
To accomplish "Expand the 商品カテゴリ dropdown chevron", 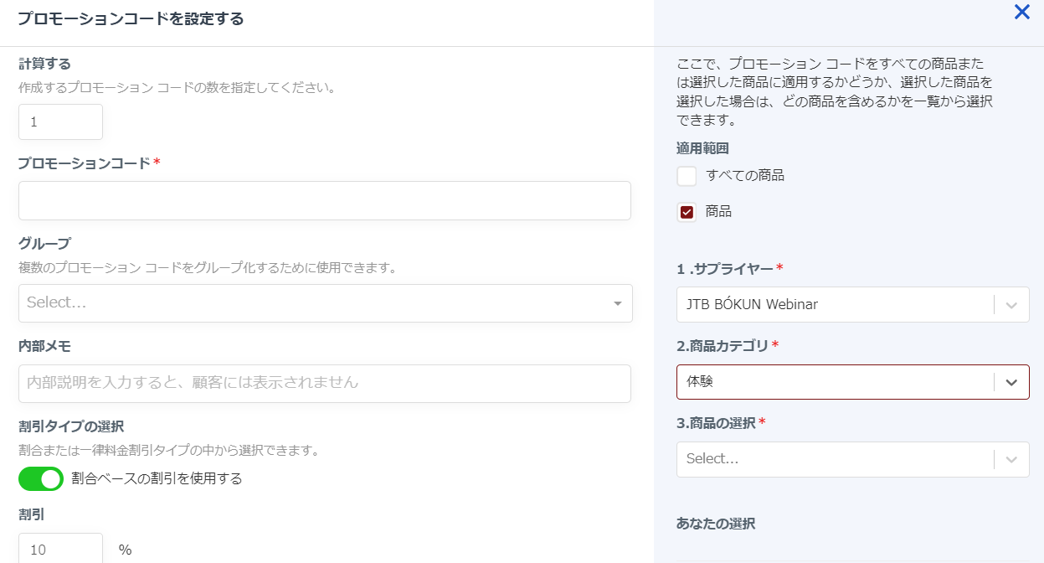I will click(x=1011, y=382).
